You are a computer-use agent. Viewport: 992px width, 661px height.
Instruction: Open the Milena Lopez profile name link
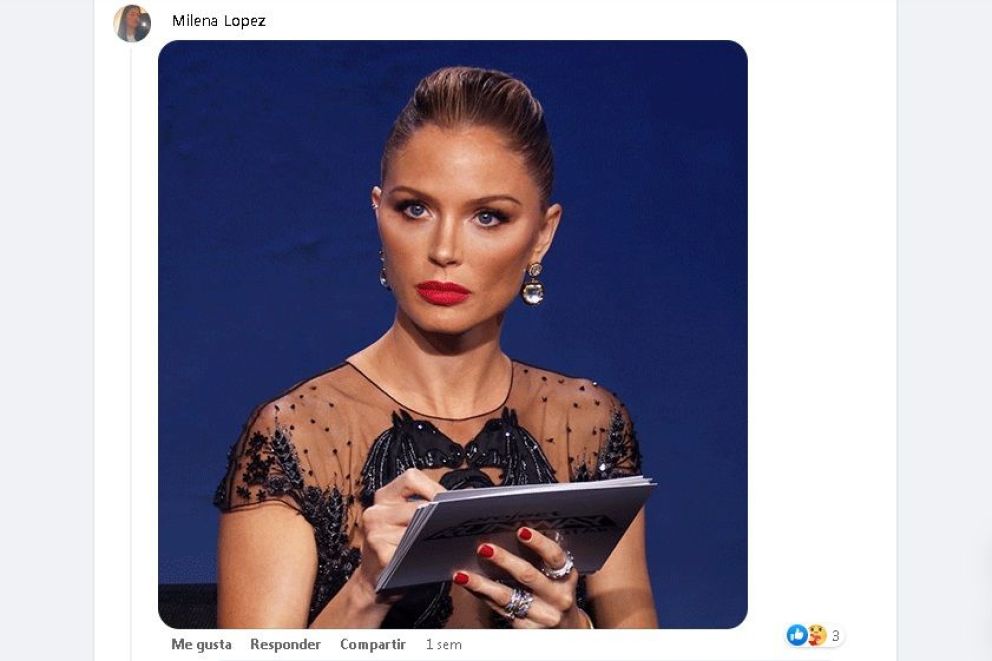click(219, 21)
